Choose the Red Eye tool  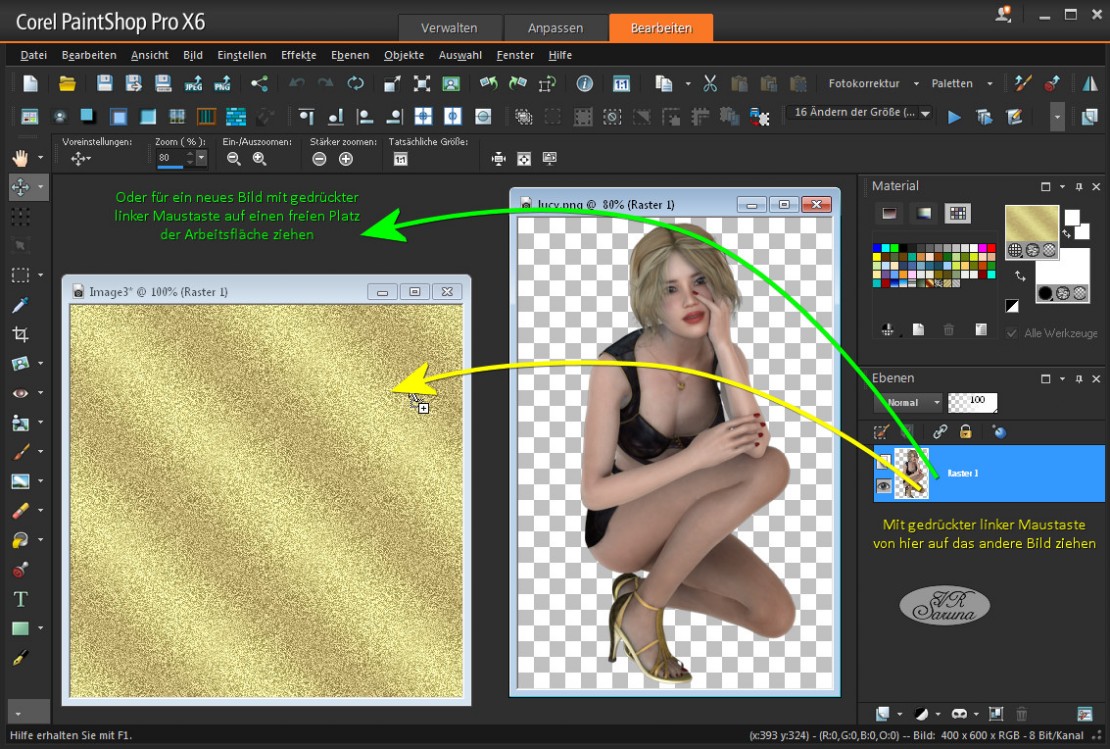[21, 392]
